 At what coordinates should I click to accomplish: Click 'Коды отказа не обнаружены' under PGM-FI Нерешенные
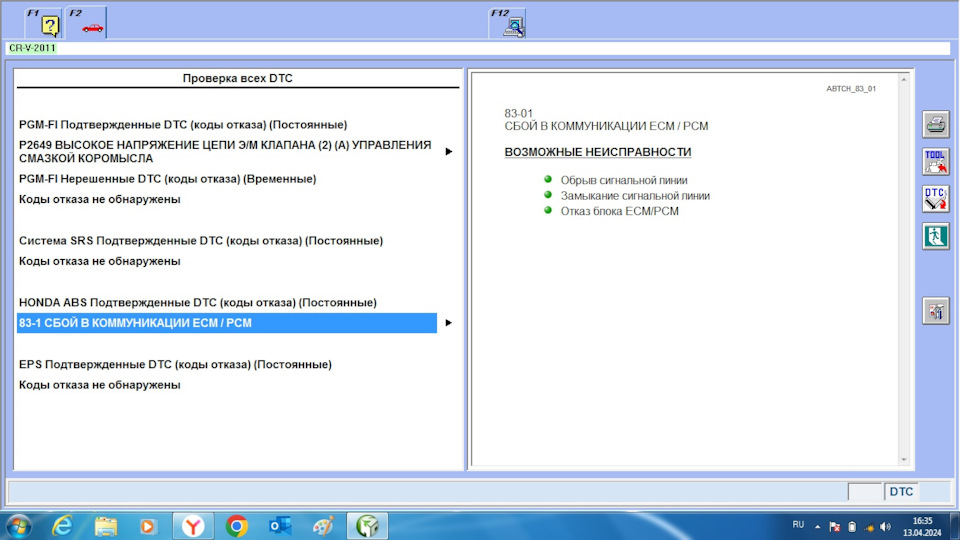click(100, 199)
